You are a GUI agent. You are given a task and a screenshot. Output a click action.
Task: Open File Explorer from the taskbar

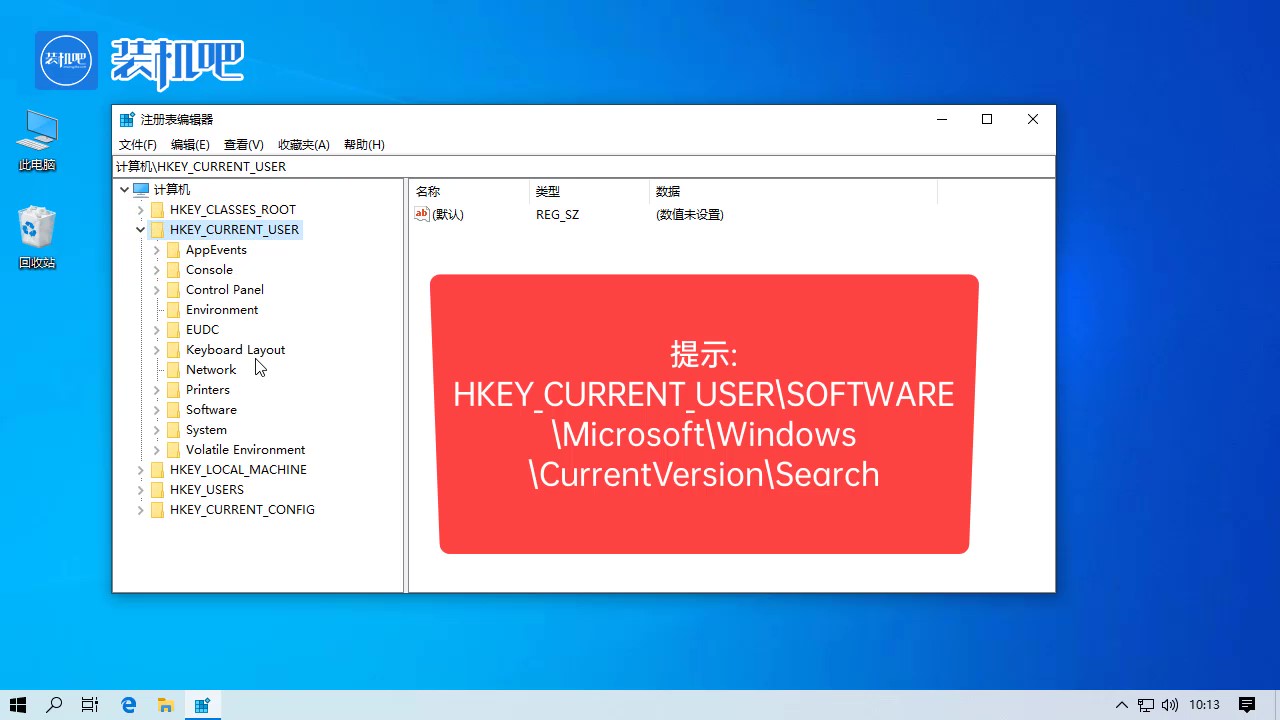tap(166, 705)
